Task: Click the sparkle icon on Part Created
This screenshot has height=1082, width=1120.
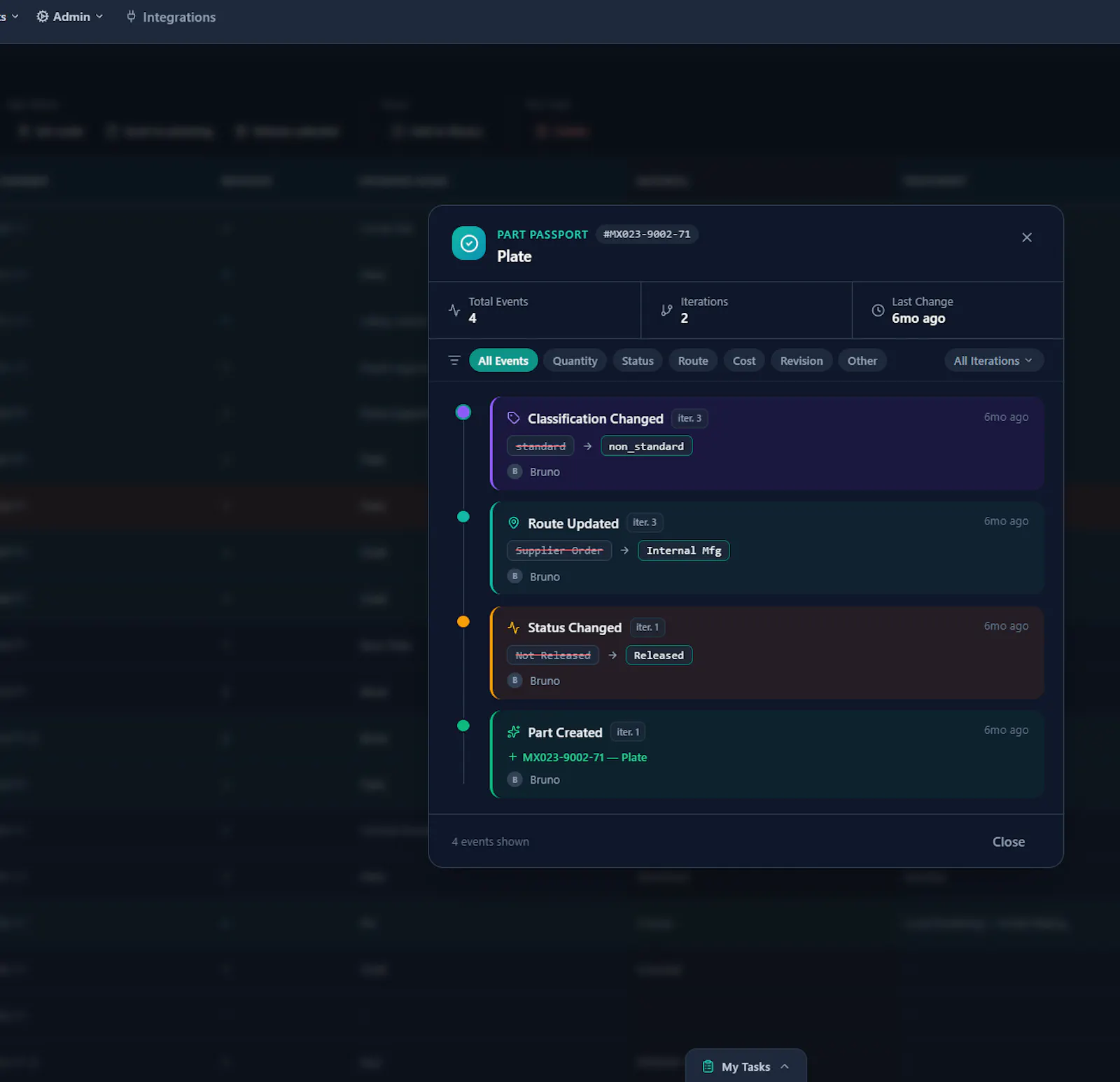Action: [514, 732]
